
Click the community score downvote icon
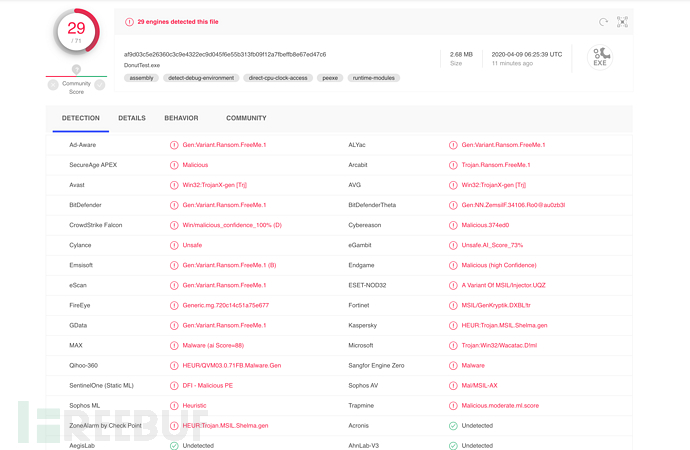(x=53, y=85)
